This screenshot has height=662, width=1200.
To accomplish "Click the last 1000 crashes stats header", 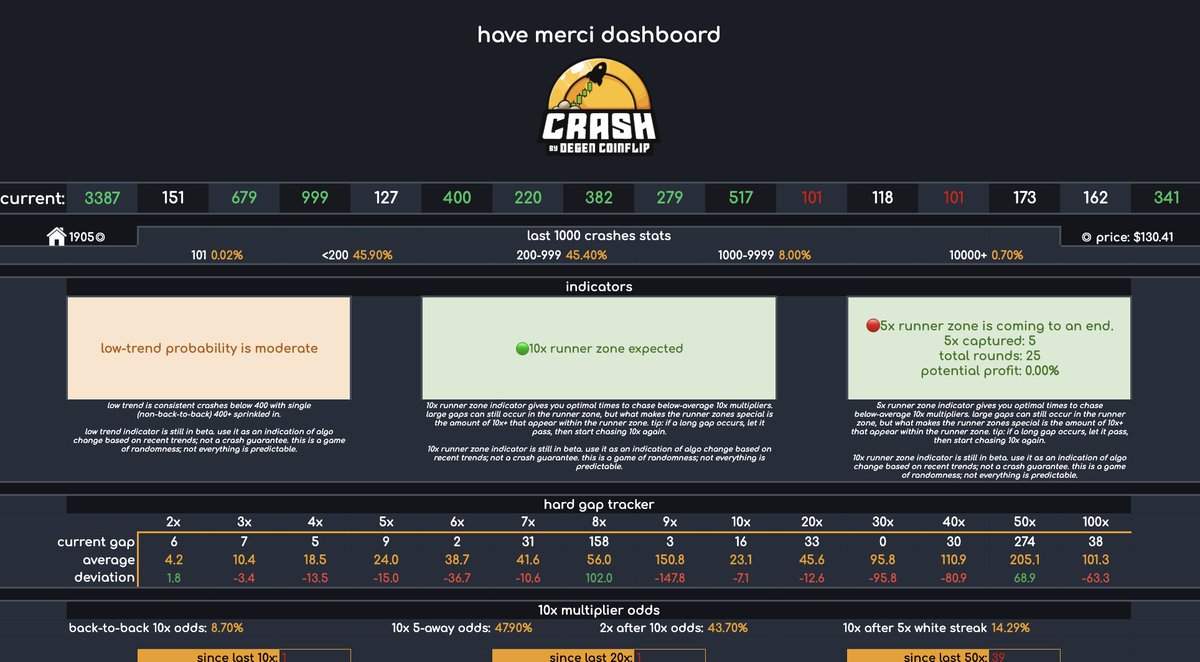I will tap(599, 236).
